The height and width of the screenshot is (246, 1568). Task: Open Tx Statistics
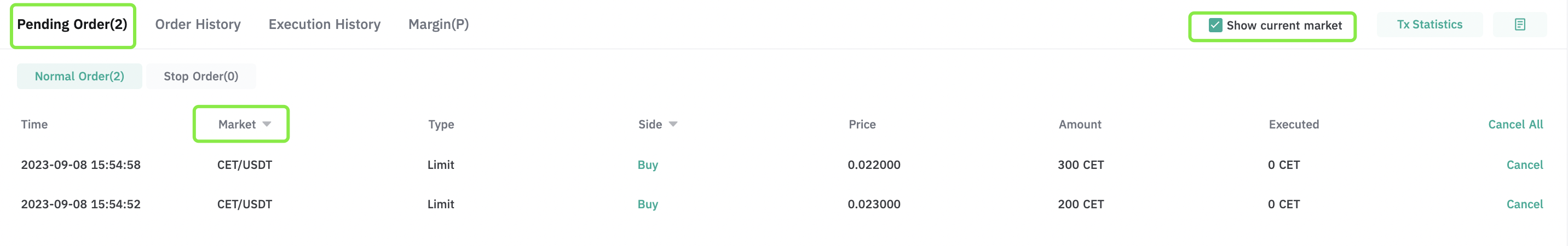pos(1429,24)
